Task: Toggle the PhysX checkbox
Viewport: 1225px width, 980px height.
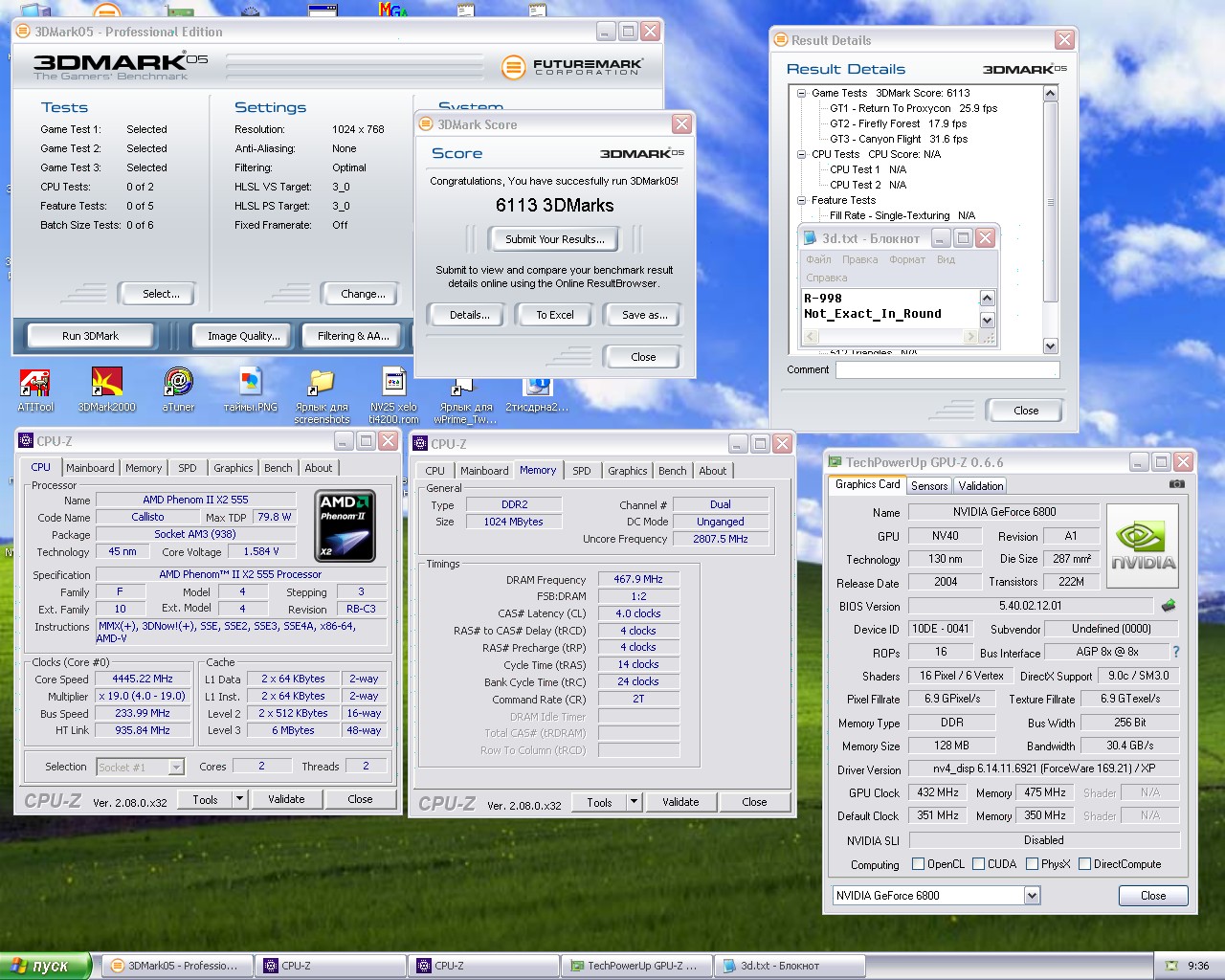Action: 1033,864
